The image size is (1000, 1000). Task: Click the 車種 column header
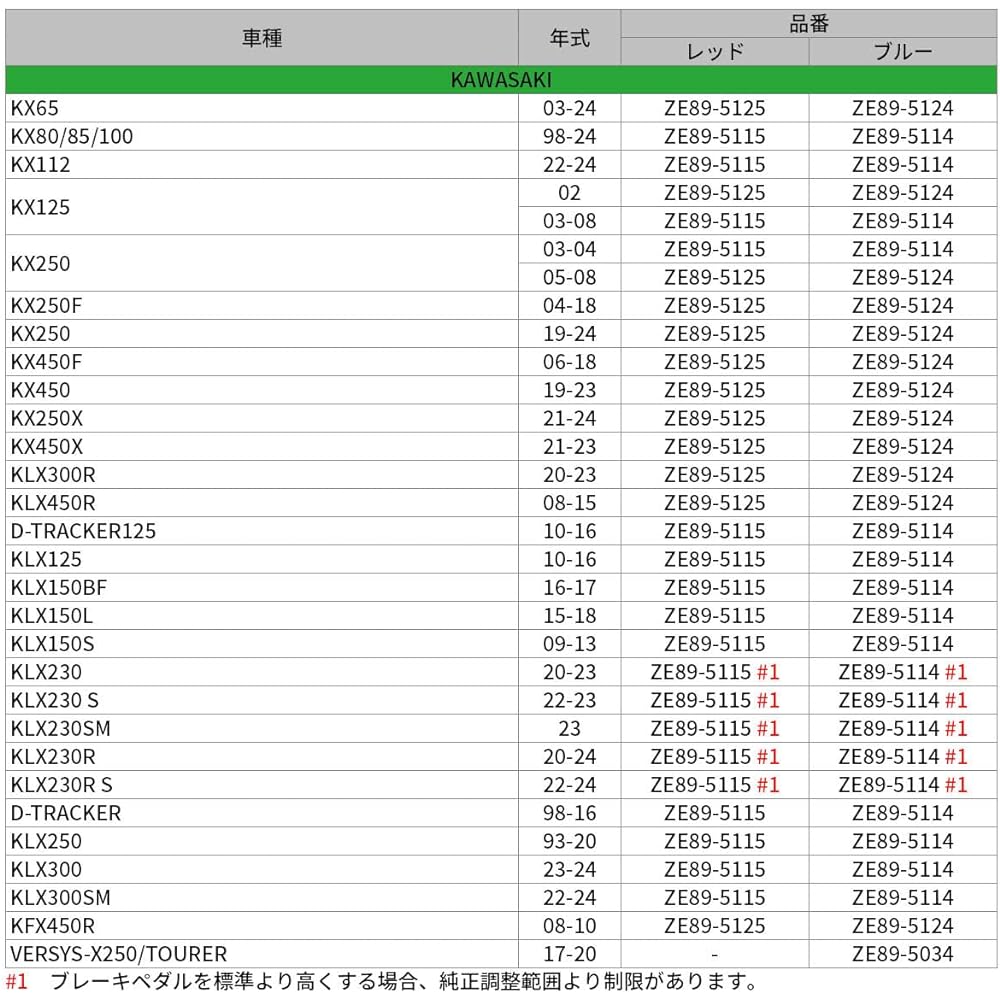[x=261, y=38]
